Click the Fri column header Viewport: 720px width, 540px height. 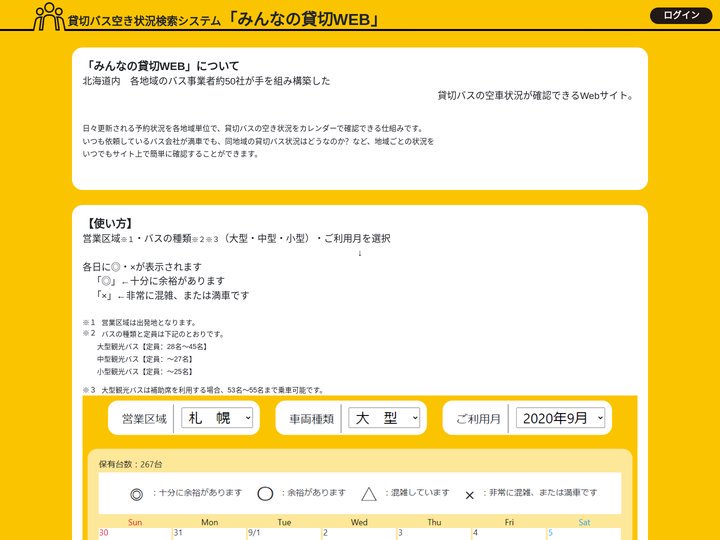point(509,522)
